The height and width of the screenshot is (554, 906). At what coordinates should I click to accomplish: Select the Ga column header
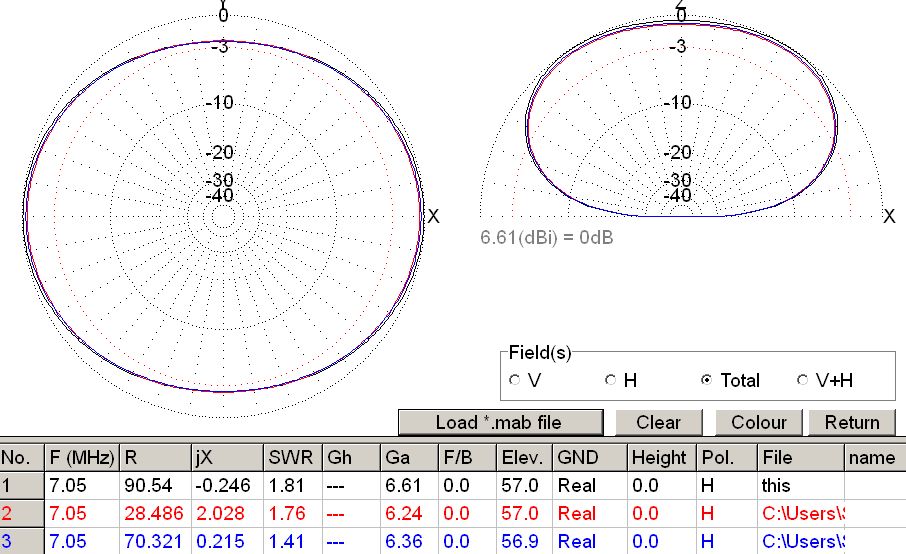click(x=409, y=458)
